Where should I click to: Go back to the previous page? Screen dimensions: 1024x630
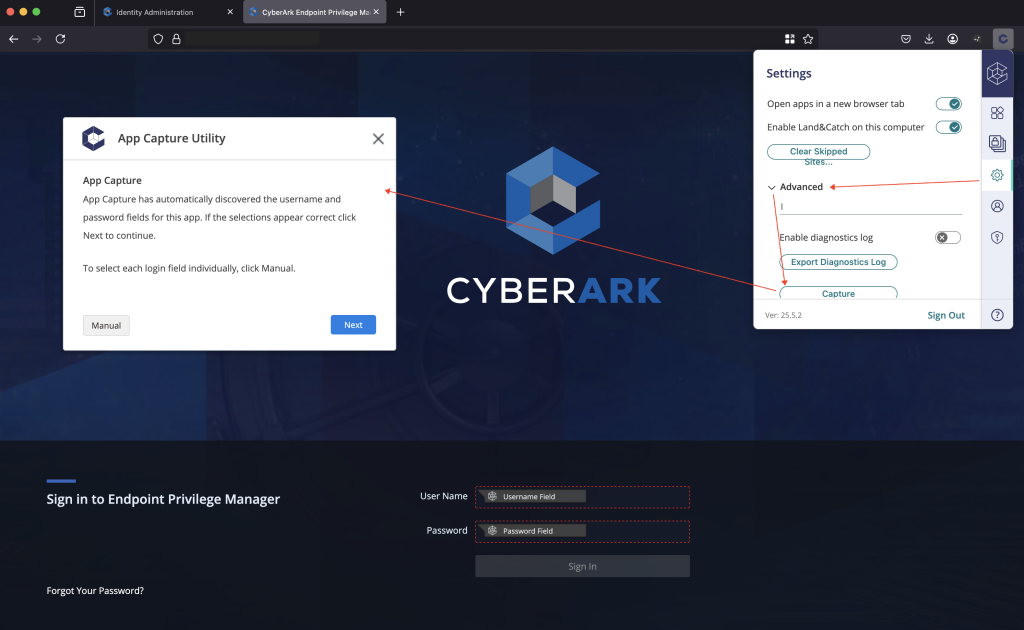(14, 39)
